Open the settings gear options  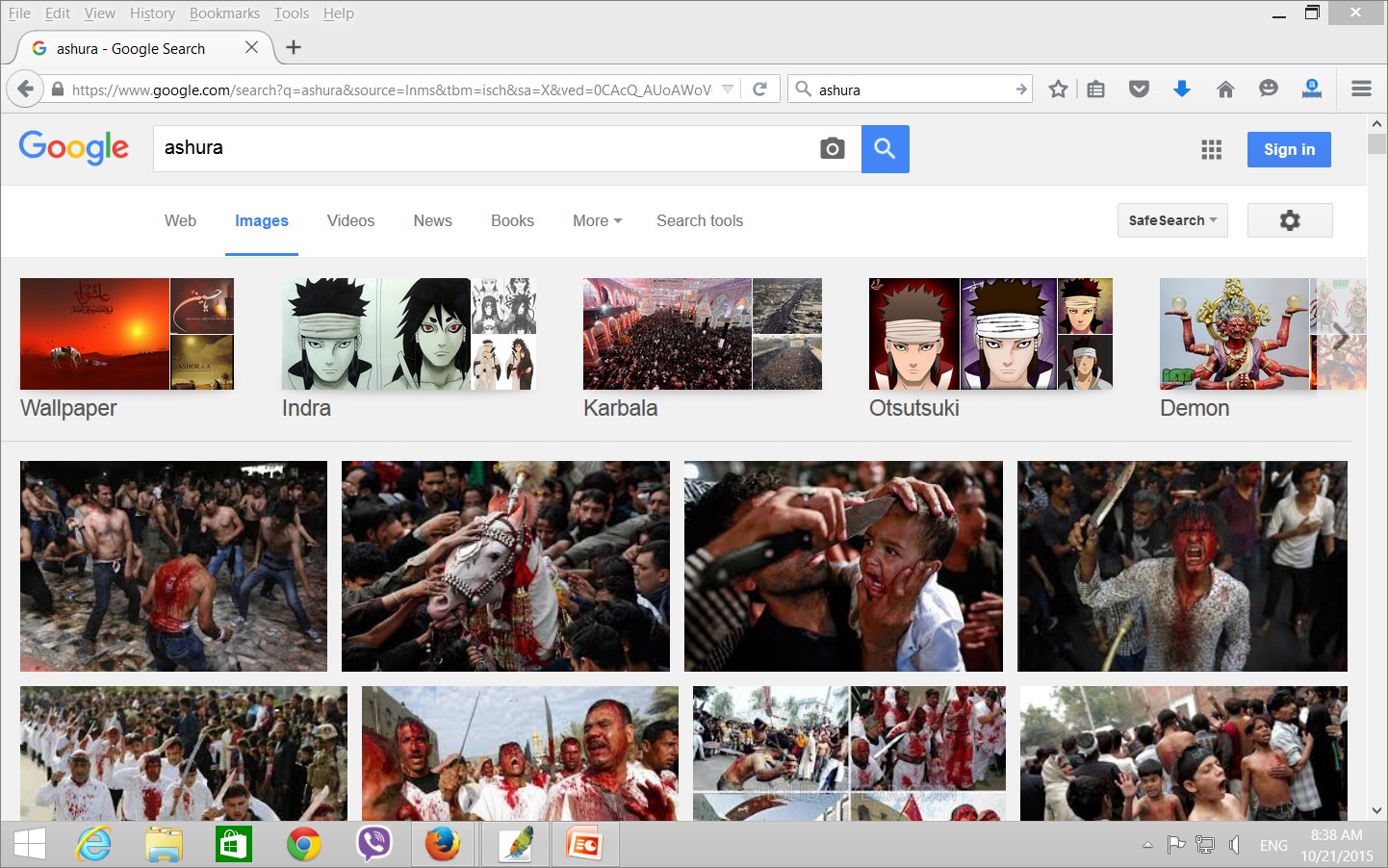point(1290,220)
